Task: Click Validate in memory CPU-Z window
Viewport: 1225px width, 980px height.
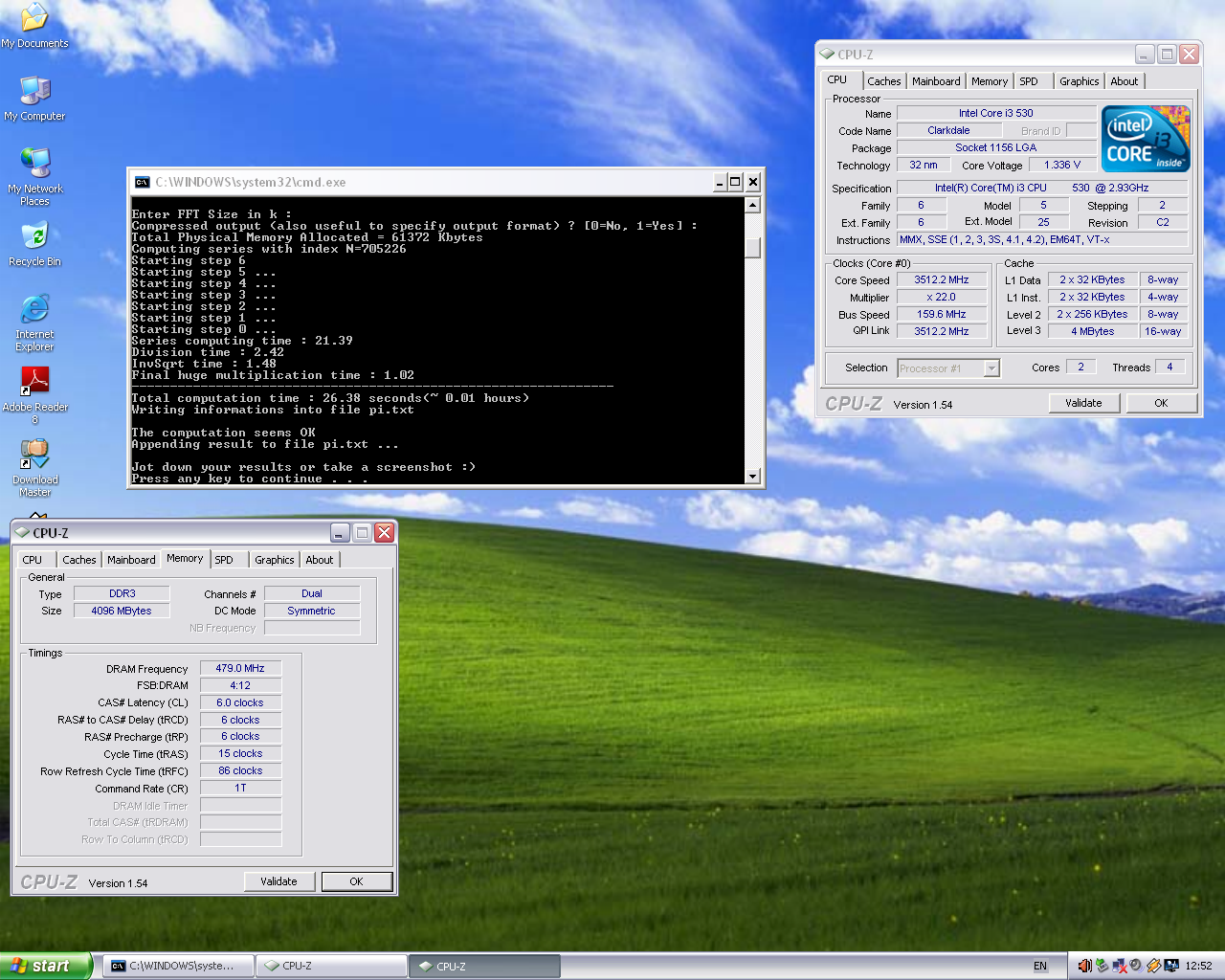Action: (278, 881)
